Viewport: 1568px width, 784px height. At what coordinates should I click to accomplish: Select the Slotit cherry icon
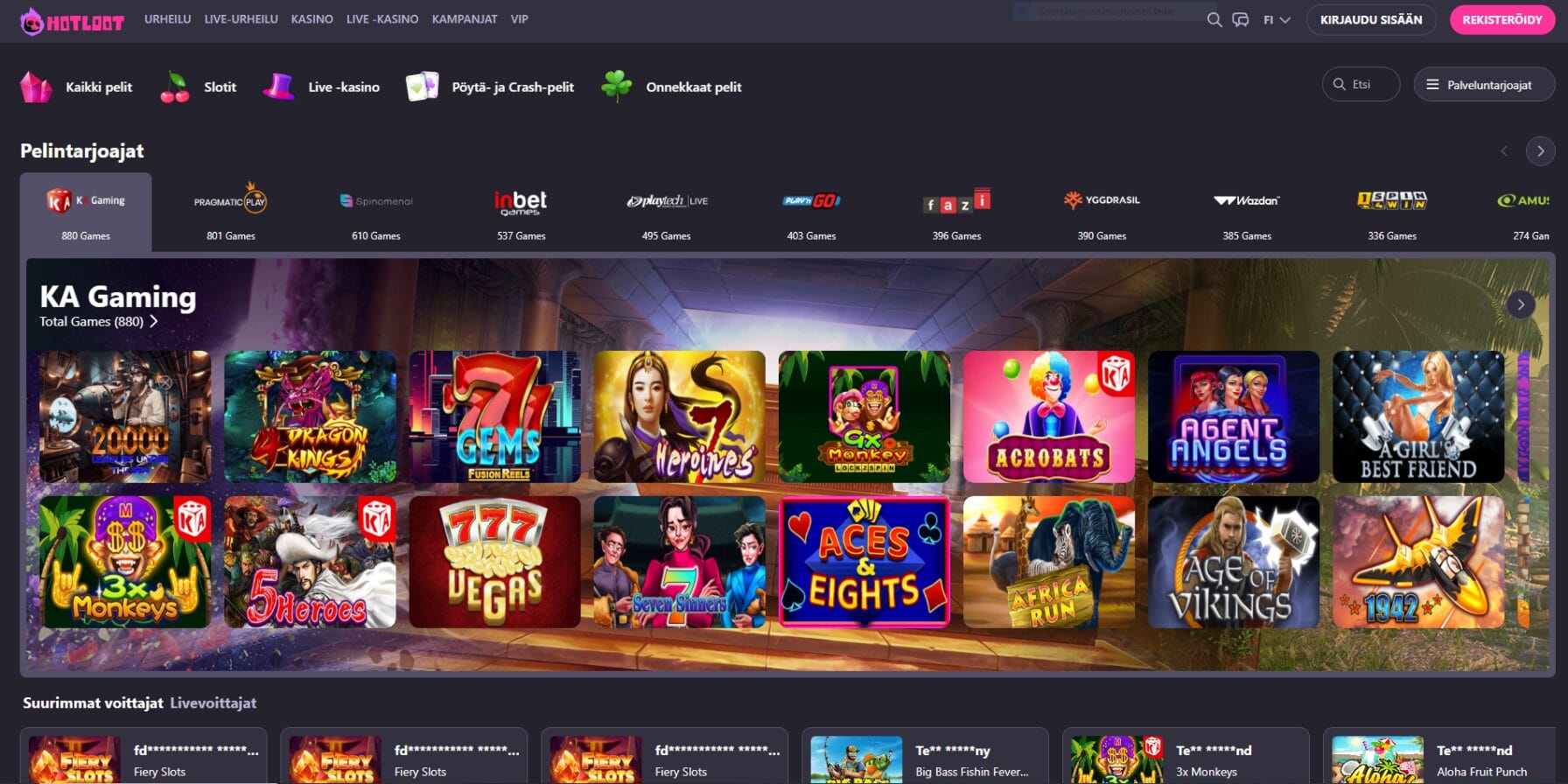click(175, 87)
